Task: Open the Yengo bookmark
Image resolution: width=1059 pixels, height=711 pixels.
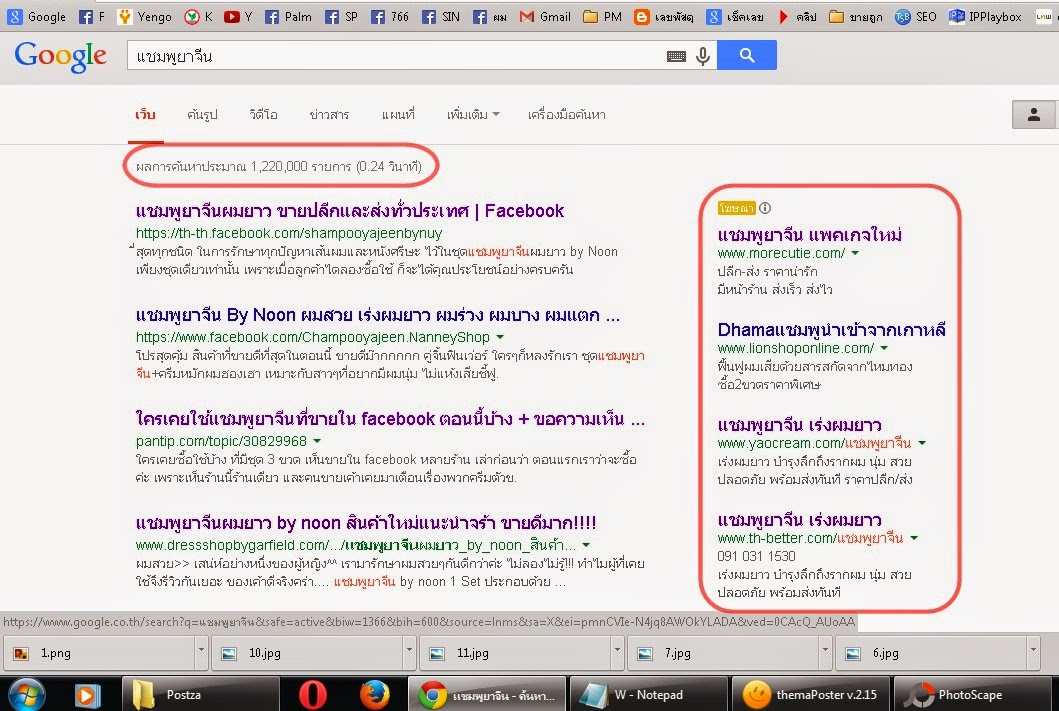Action: (x=145, y=17)
